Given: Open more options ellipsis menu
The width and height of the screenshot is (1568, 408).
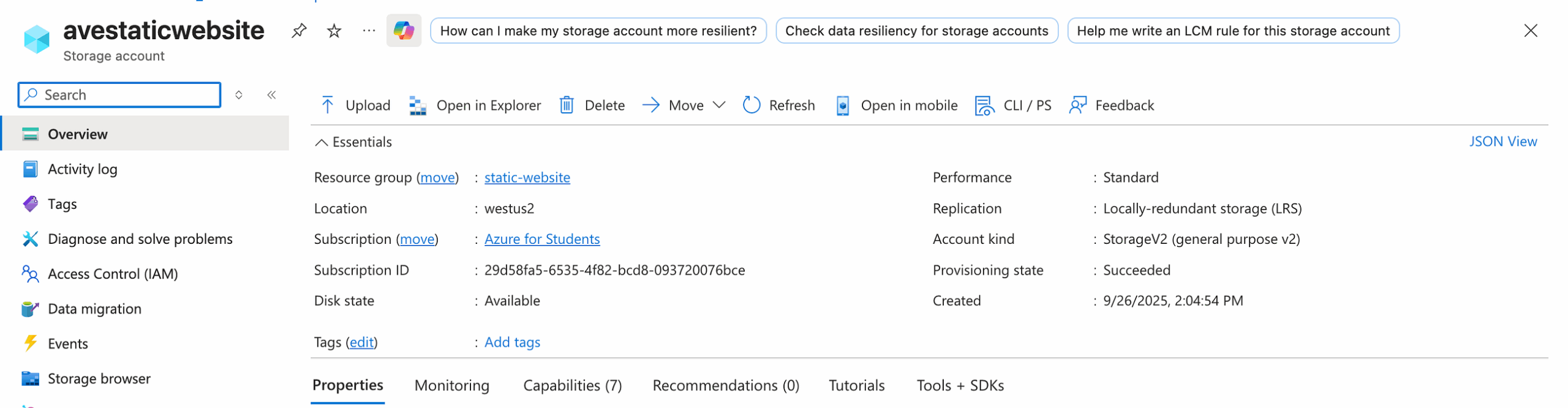Looking at the screenshot, I should click(x=369, y=31).
